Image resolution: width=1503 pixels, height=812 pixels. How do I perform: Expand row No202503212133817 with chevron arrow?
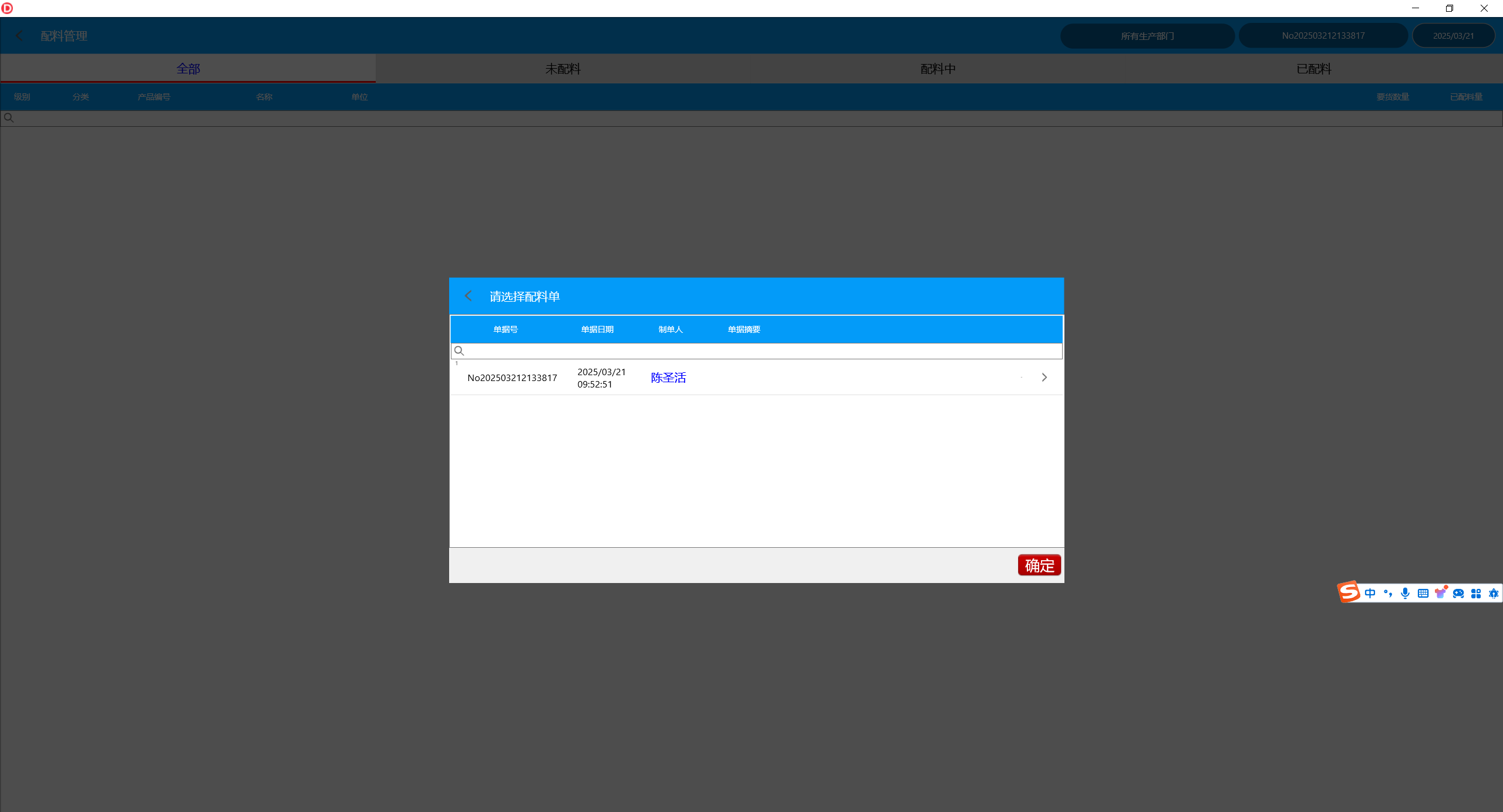[1044, 378]
